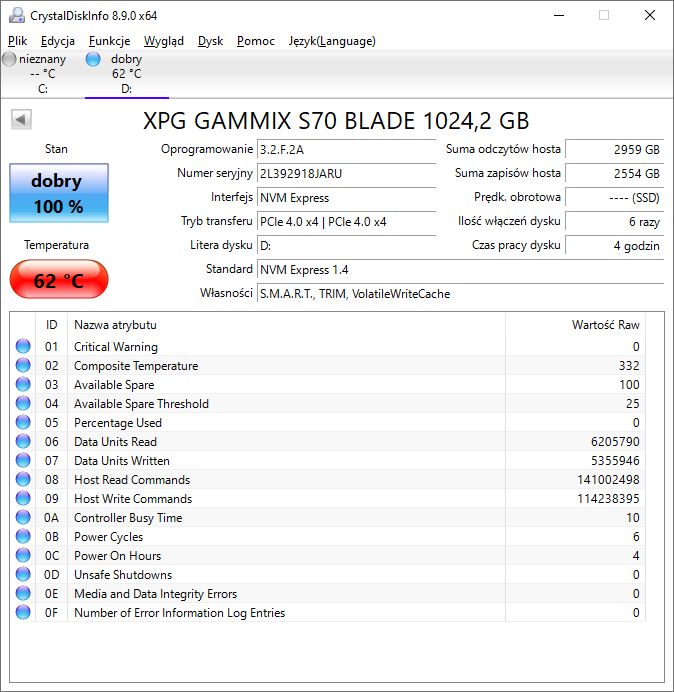Click the Nazwa atrybutu column header
This screenshot has height=692, width=674.
[x=286, y=325]
